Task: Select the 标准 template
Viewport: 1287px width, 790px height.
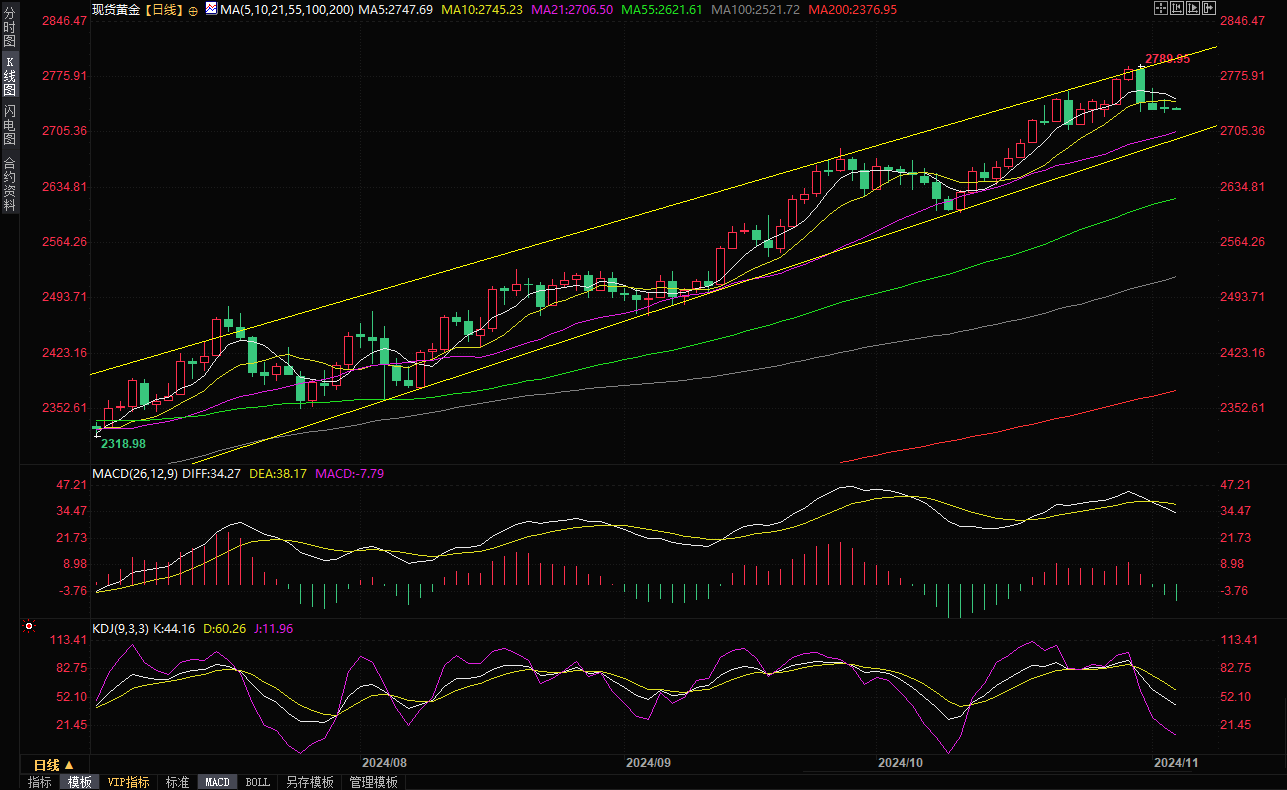Action: click(x=177, y=782)
